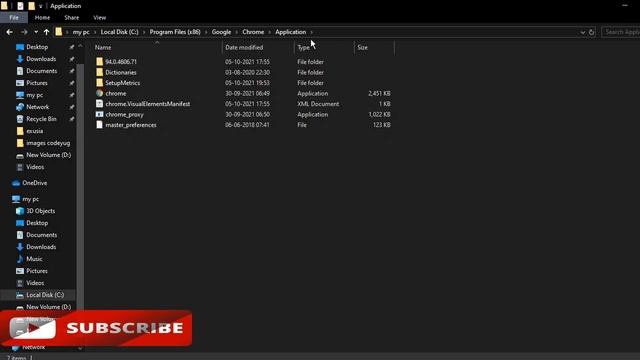Click 'Local Disk (C:)' breadcrumb
640x360 pixels.
120,32
